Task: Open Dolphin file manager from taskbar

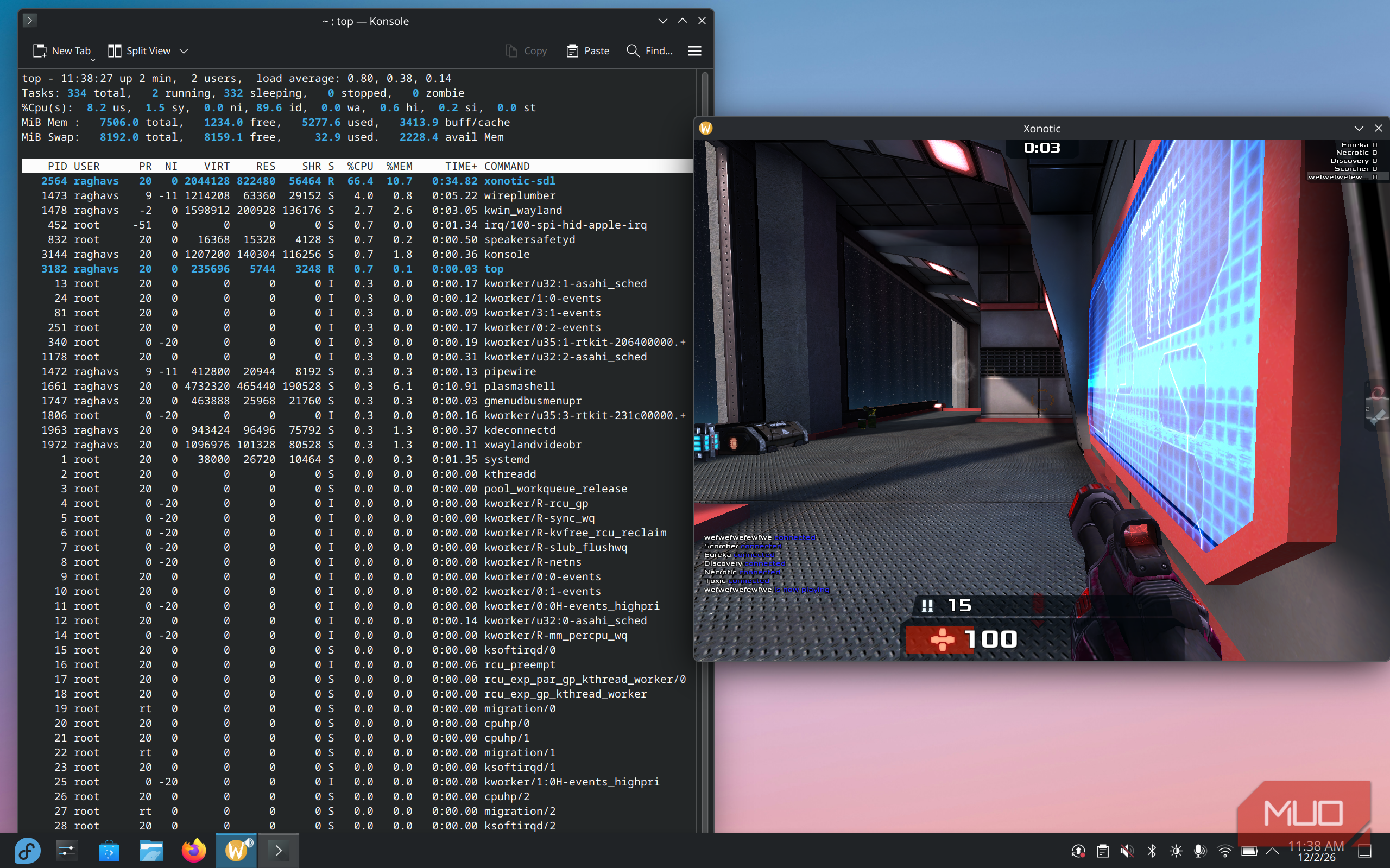Action: click(151, 850)
